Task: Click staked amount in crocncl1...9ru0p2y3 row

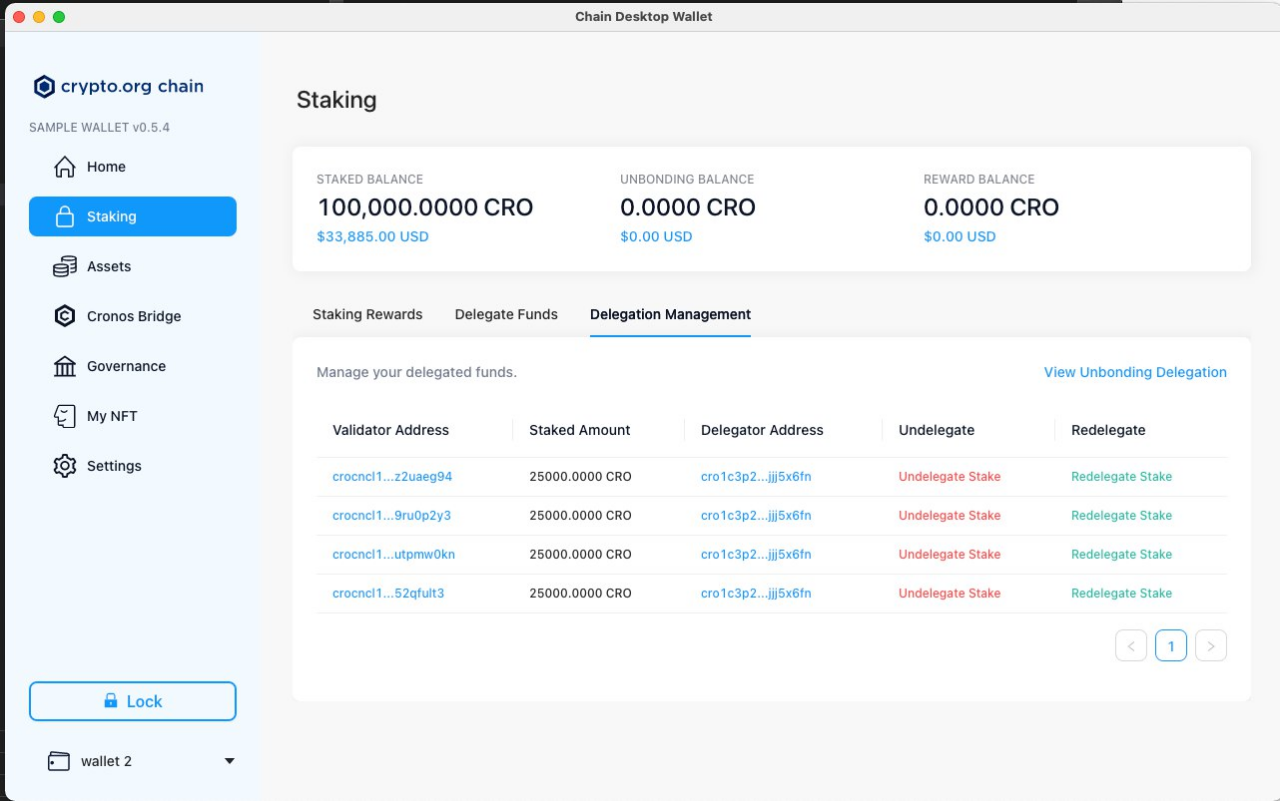Action: [580, 516]
